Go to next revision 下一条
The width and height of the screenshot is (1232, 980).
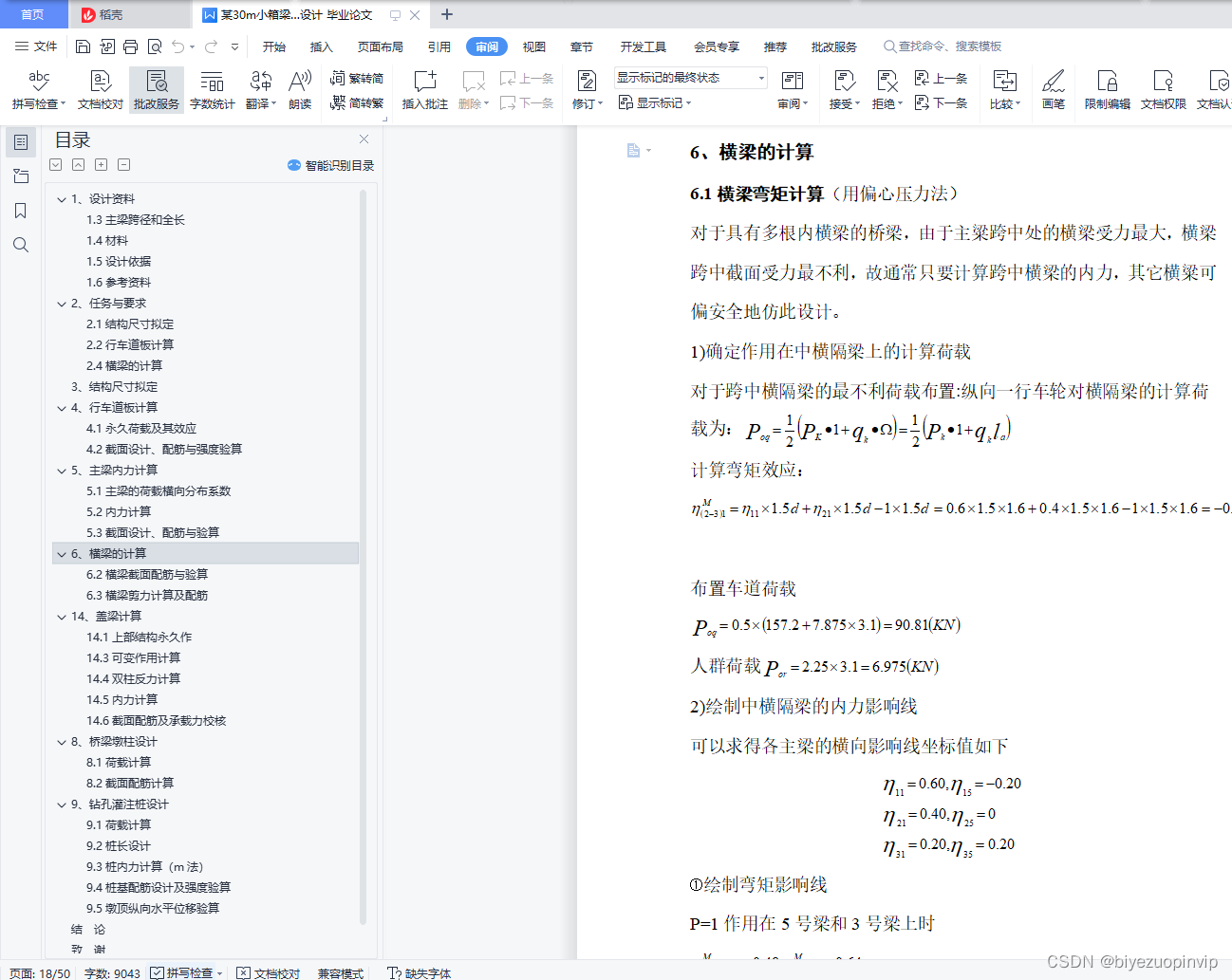tap(941, 102)
